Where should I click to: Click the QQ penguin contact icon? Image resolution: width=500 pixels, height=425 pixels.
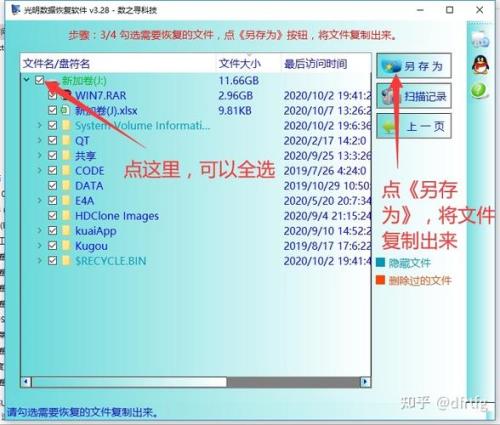[480, 65]
